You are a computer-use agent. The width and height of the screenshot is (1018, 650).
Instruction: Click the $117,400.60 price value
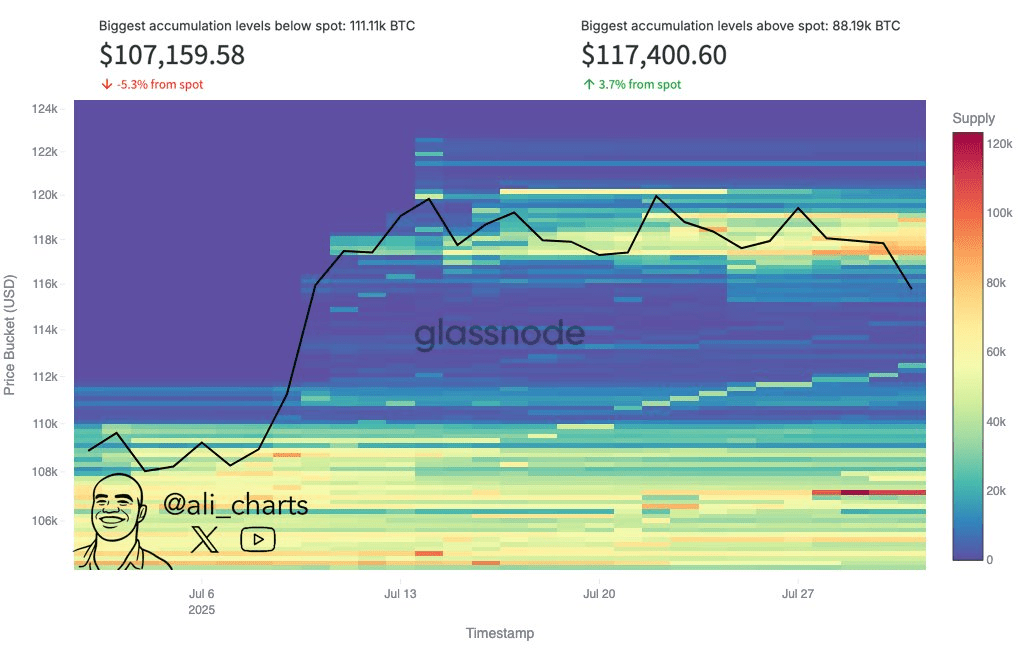tap(654, 55)
